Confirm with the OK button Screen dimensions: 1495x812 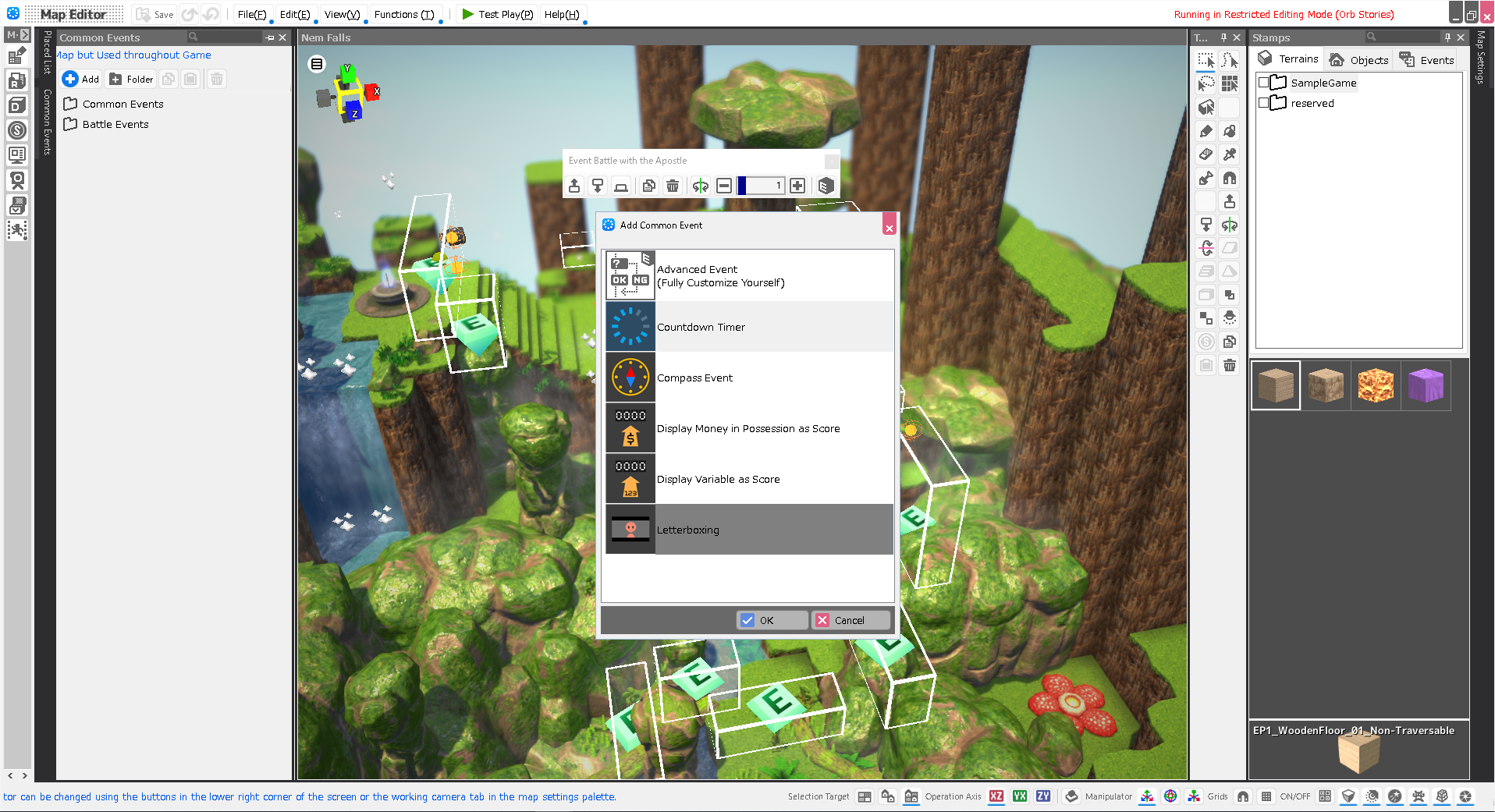click(772, 620)
